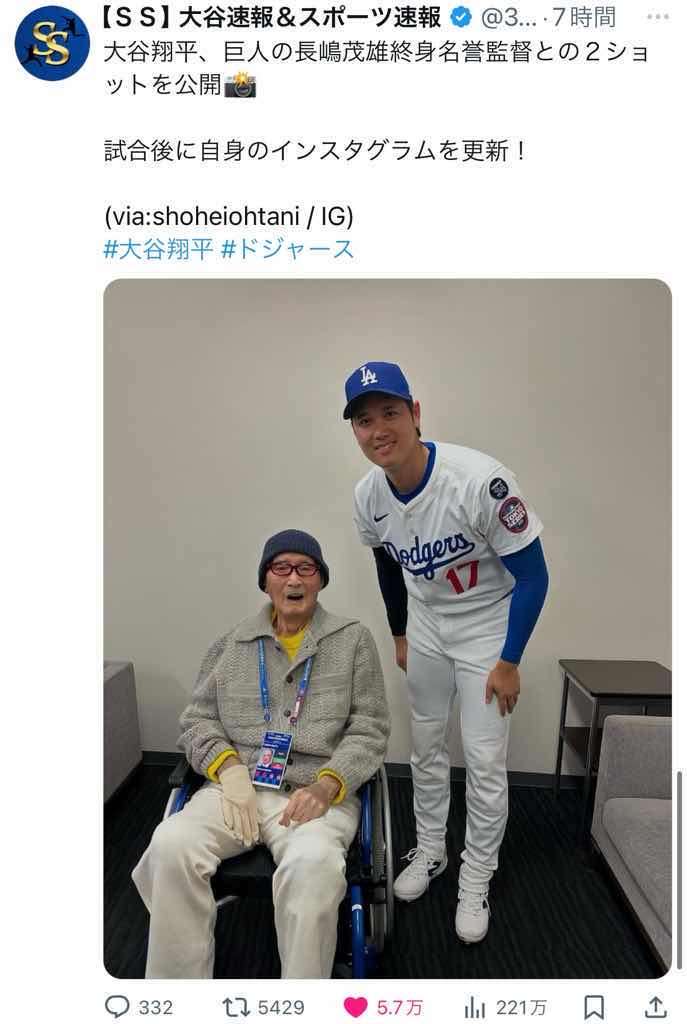The width and height of the screenshot is (687, 1024).
Task: Toggle the bookmark icon on this post
Action: coord(594,1006)
